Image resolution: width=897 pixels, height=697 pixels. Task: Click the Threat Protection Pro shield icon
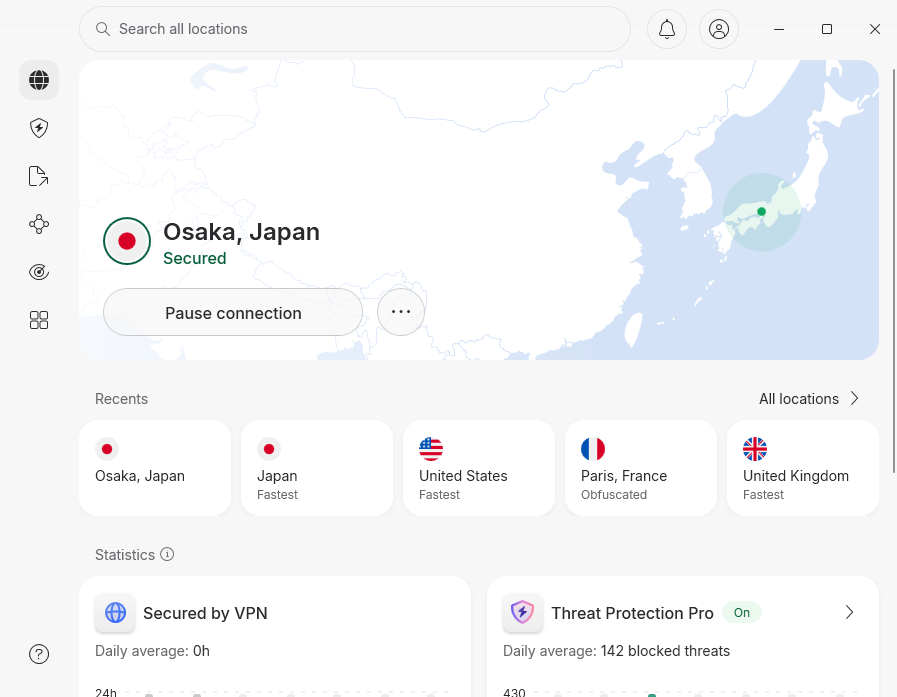pos(523,613)
